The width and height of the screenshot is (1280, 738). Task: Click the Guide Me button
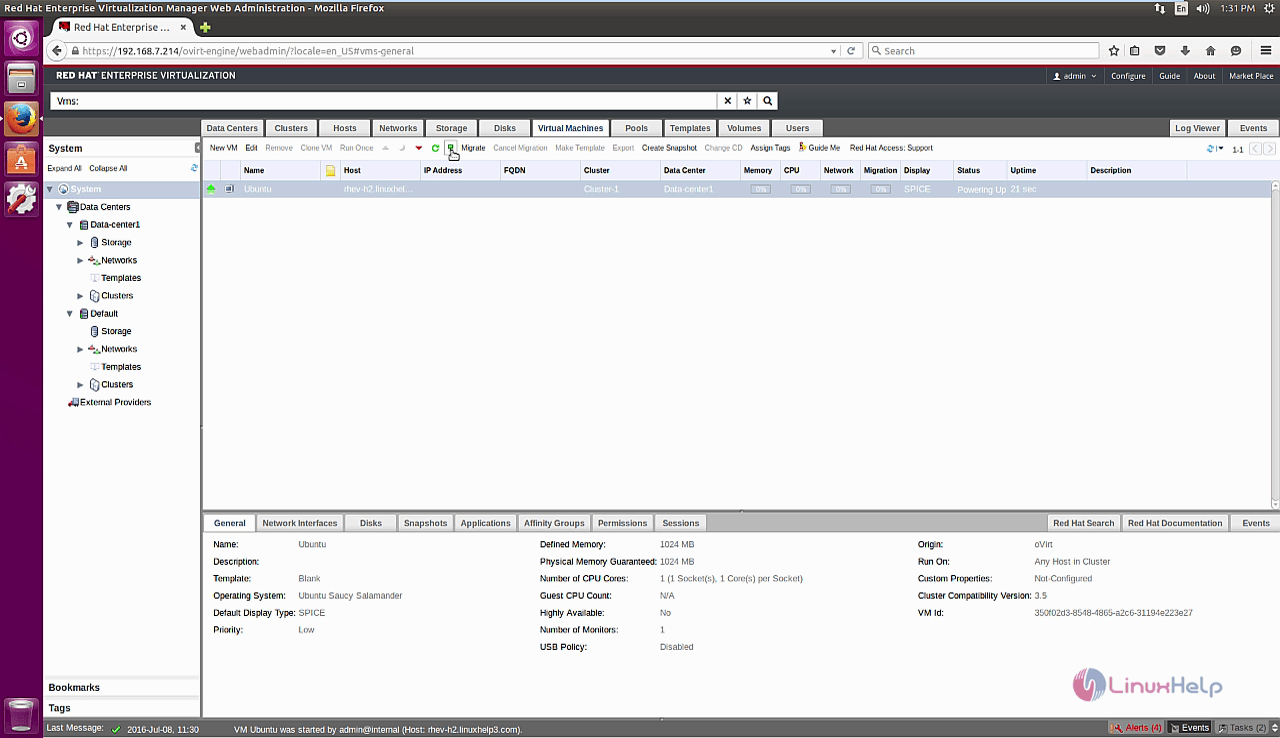[x=820, y=148]
